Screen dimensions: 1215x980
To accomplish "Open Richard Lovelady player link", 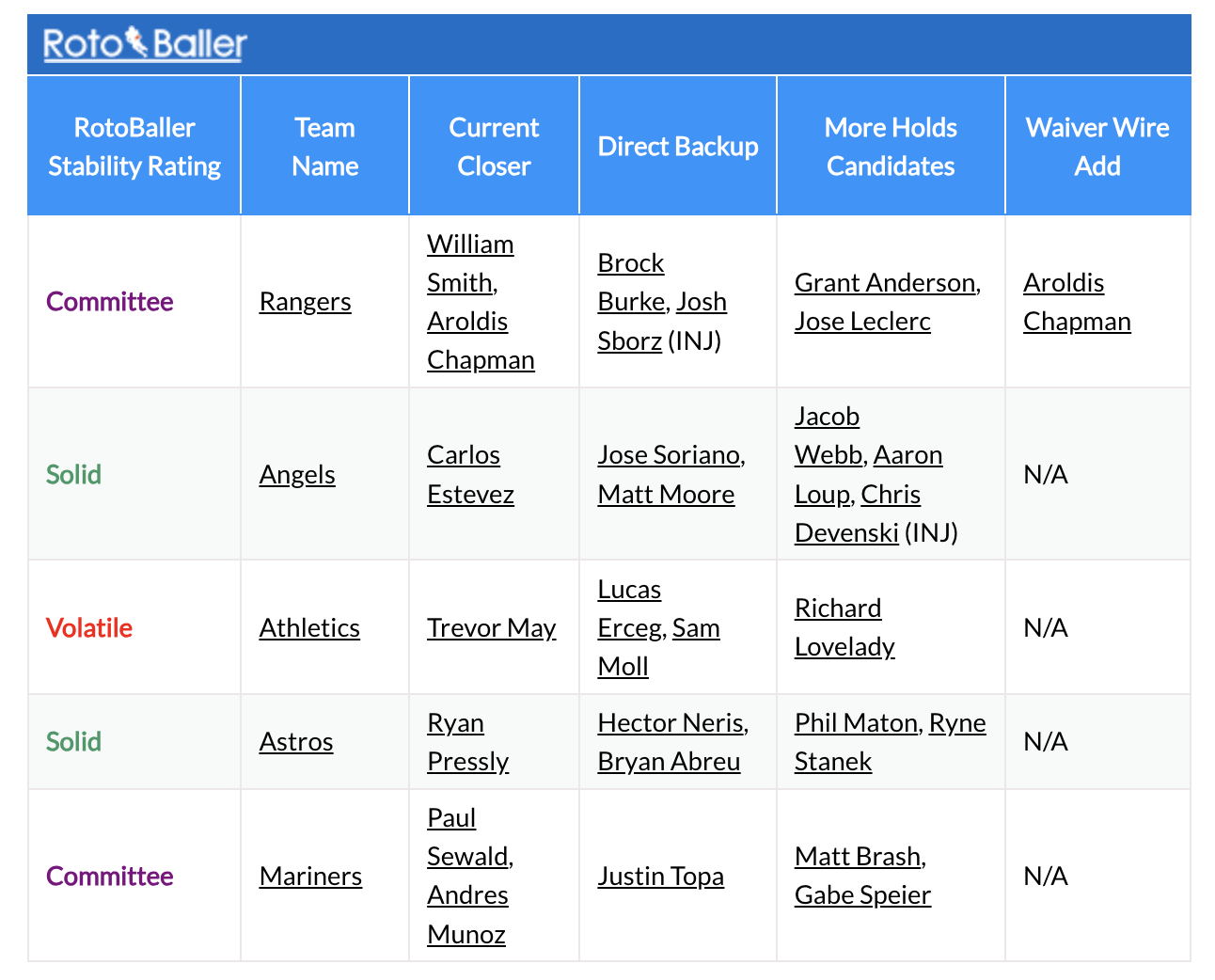I will tap(844, 628).
